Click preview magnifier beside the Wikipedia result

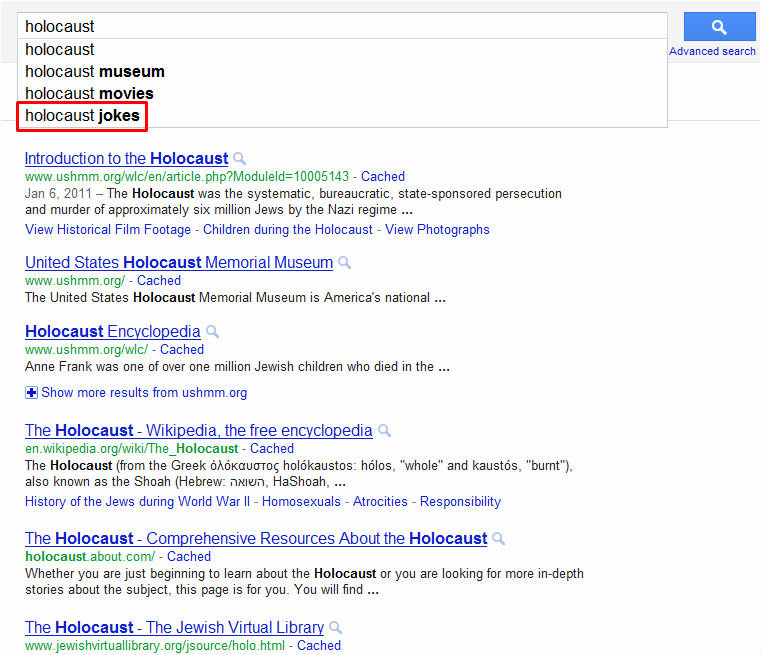384,431
